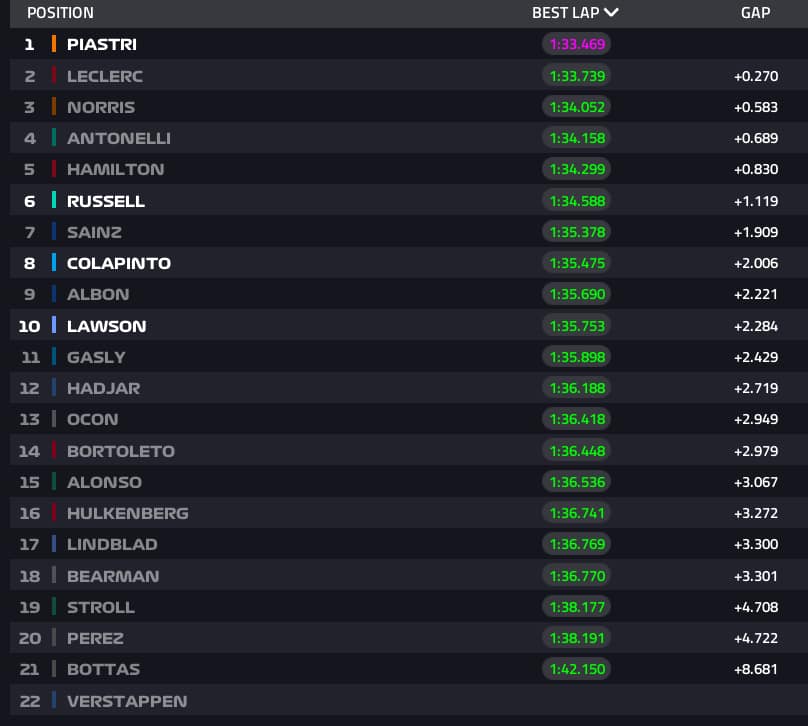Select driver name PIASTRI
The width and height of the screenshot is (808, 726).
pyautogui.click(x=102, y=44)
